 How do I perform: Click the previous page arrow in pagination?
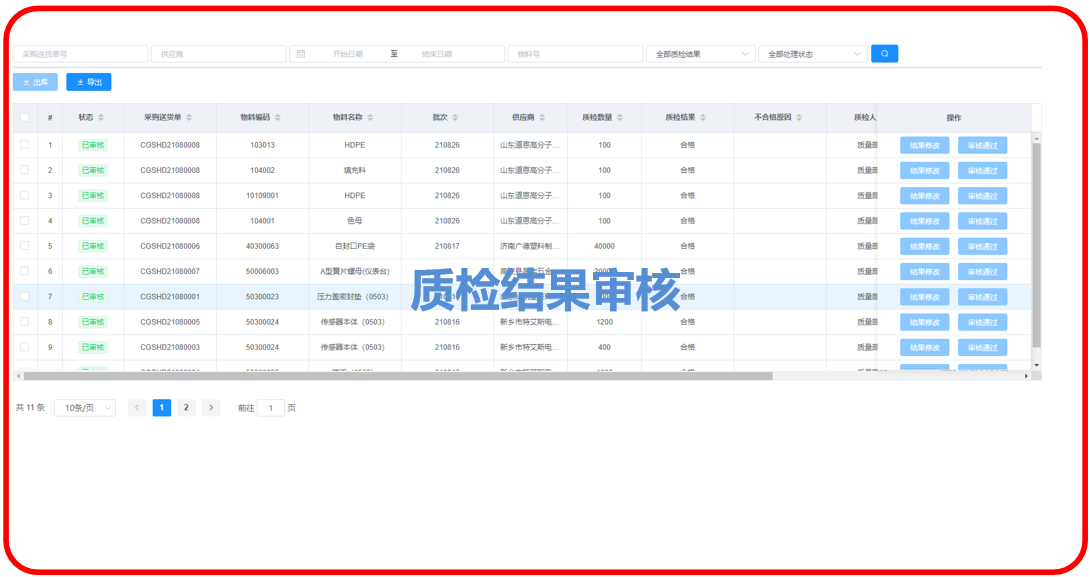pyautogui.click(x=138, y=408)
